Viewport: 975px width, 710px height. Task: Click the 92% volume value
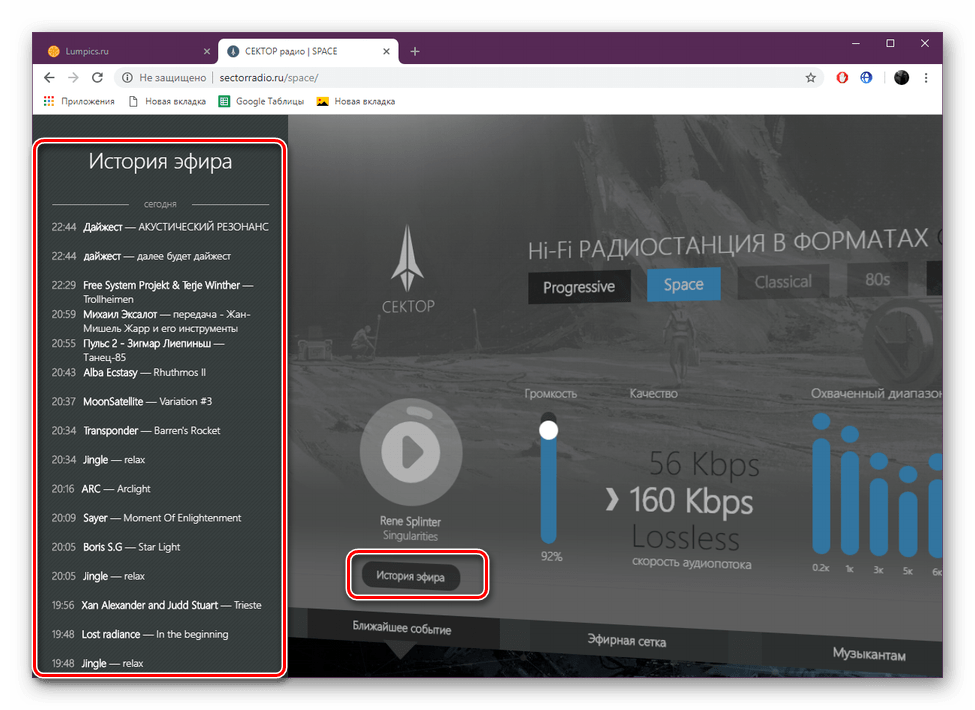(552, 556)
